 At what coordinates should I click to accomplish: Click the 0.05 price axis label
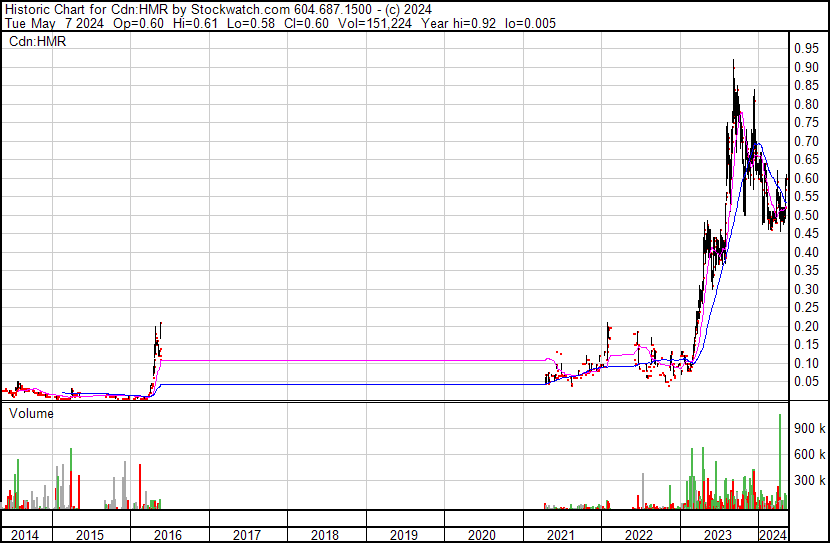tap(805, 382)
